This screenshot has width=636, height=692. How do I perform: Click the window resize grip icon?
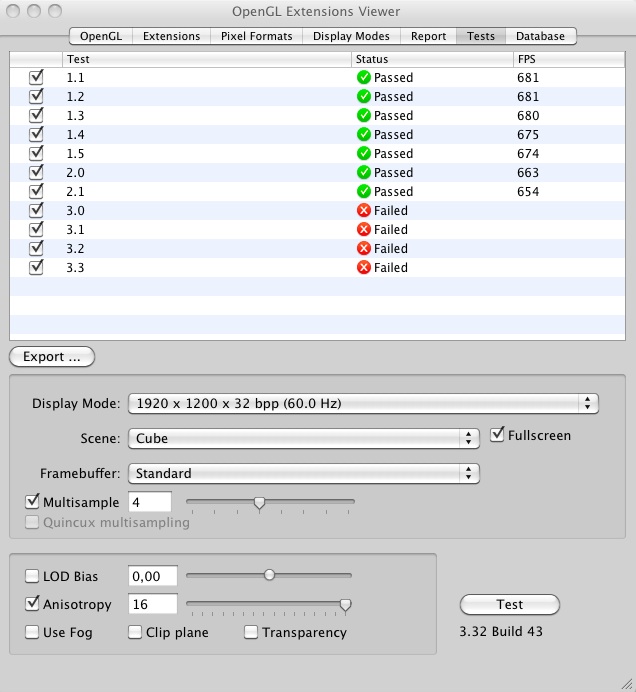click(x=627, y=684)
